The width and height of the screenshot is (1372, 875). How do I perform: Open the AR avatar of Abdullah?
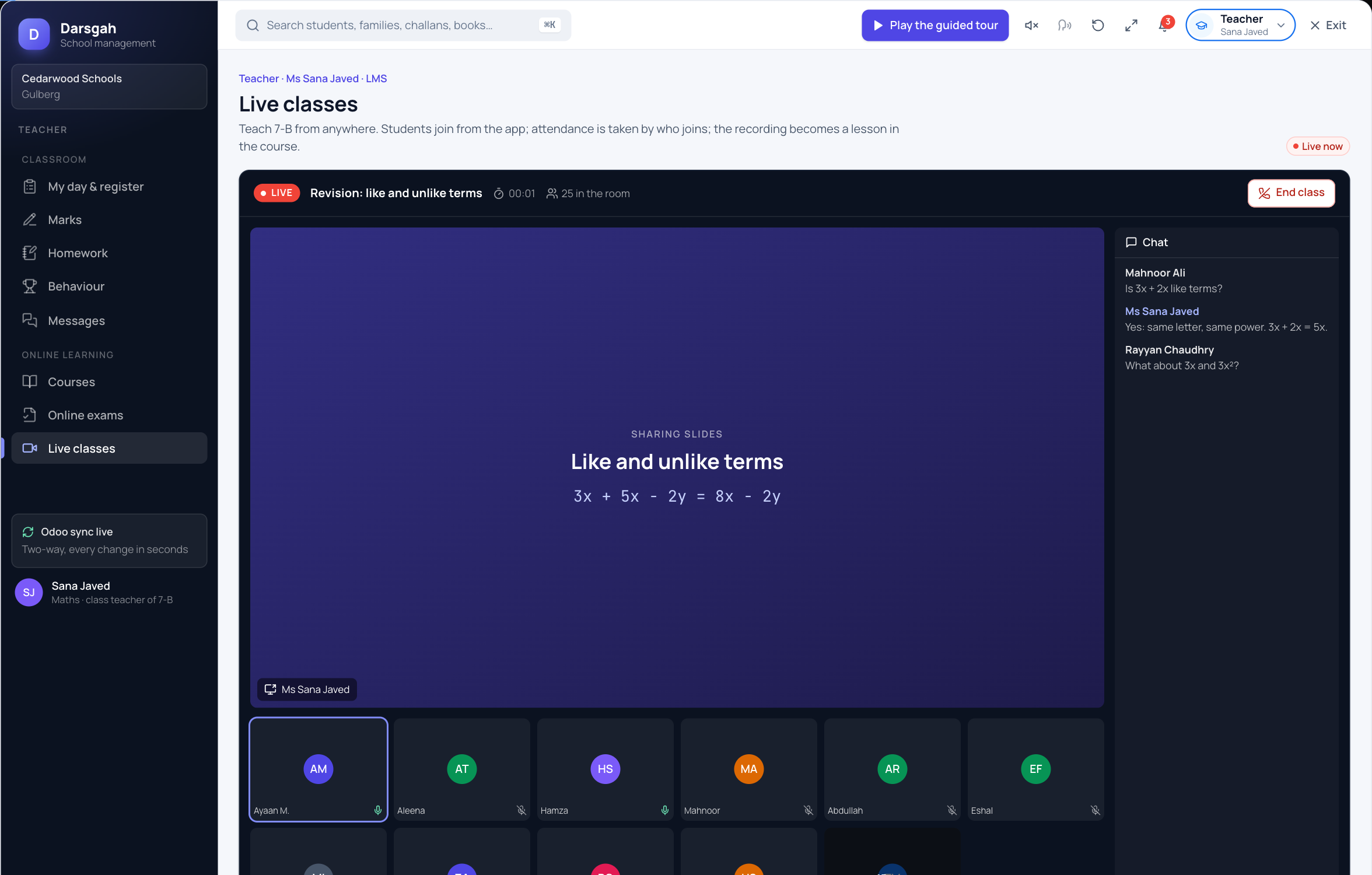pos(892,769)
